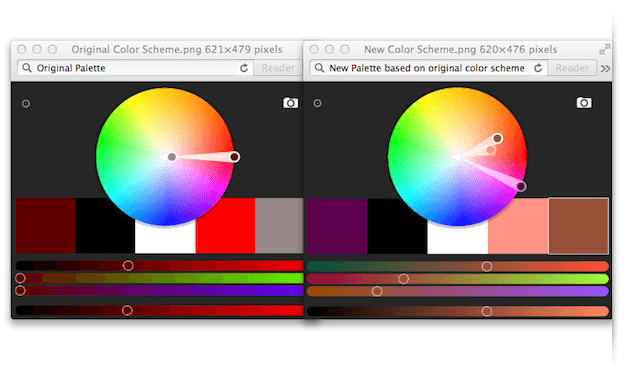Click the search magnifier in New Palette address bar

[319, 68]
